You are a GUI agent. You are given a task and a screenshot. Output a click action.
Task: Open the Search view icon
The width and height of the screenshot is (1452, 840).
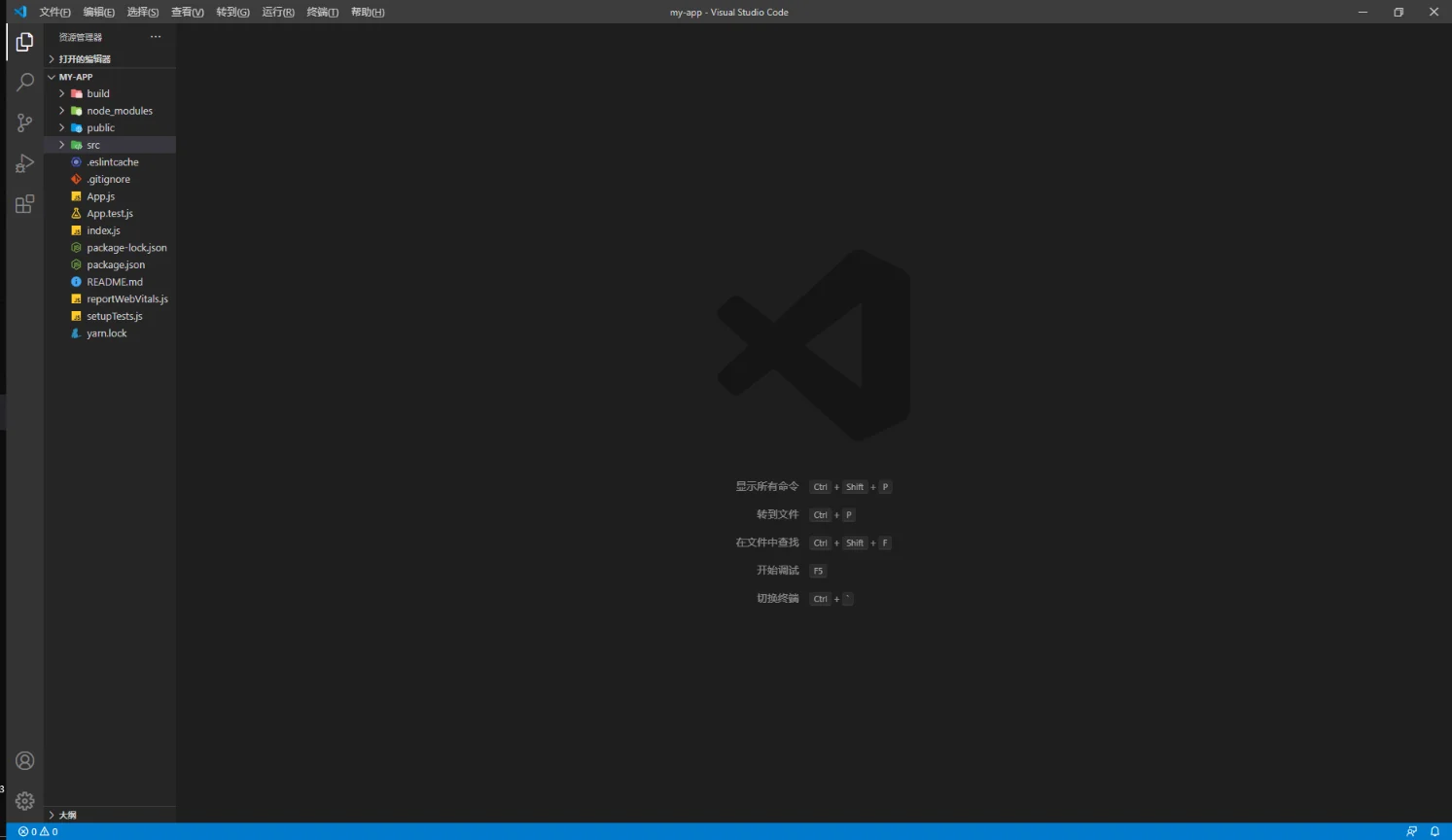24,83
